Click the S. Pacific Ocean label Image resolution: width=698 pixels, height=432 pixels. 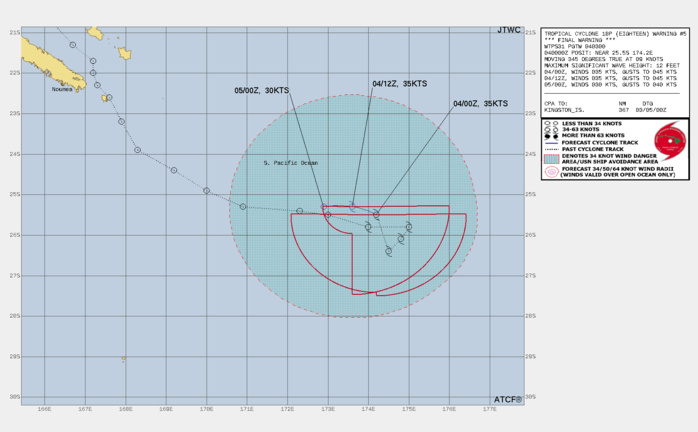290,163
